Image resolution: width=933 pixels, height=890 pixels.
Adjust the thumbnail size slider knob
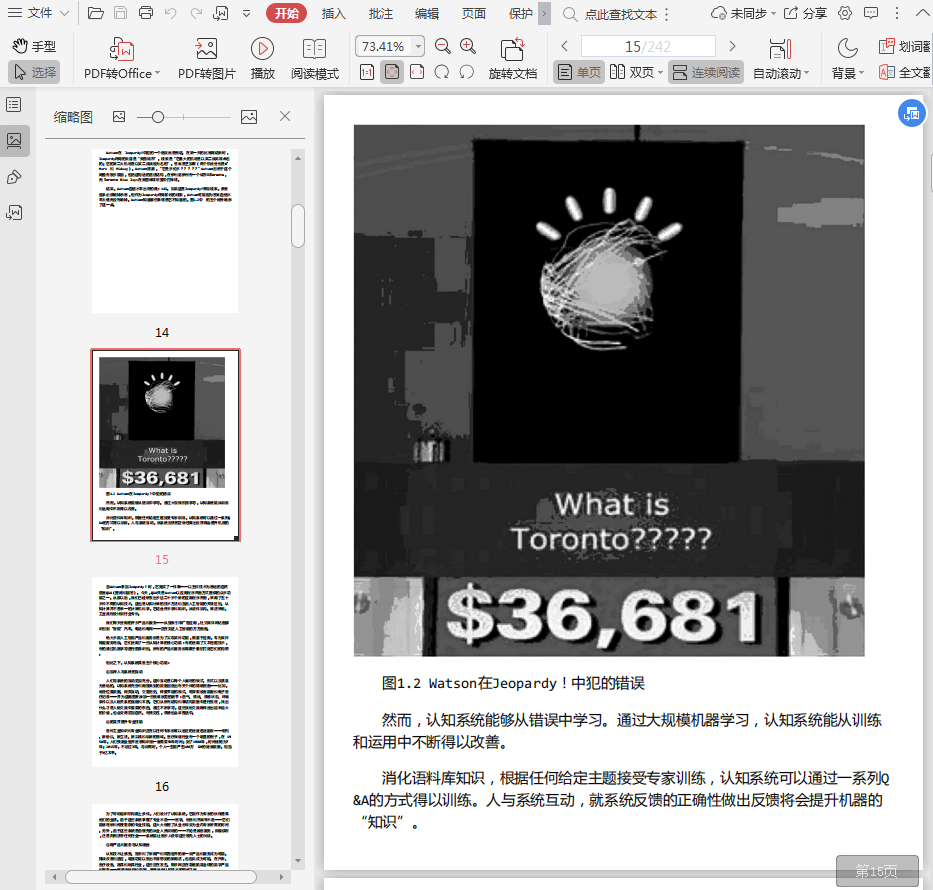[x=158, y=117]
